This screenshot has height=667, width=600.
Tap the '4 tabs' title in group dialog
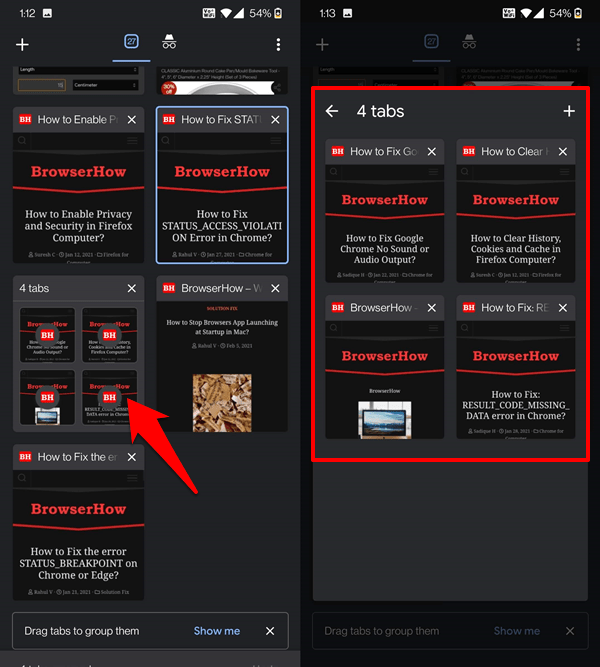click(x=380, y=111)
